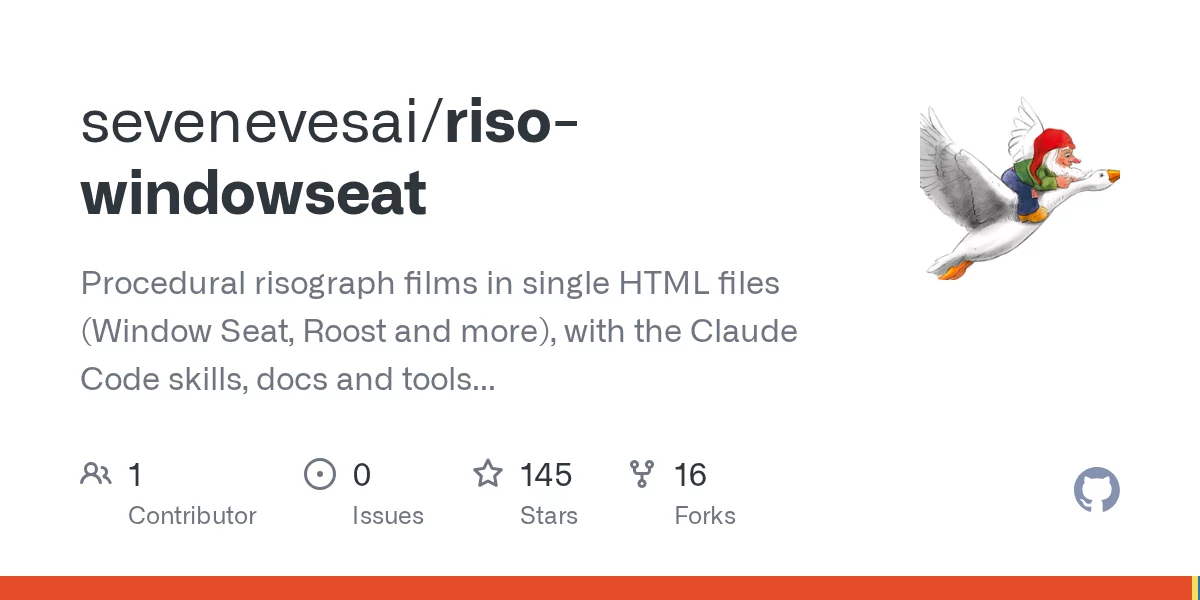Click the Issues label
1200x600 pixels.
pyautogui.click(x=388, y=516)
